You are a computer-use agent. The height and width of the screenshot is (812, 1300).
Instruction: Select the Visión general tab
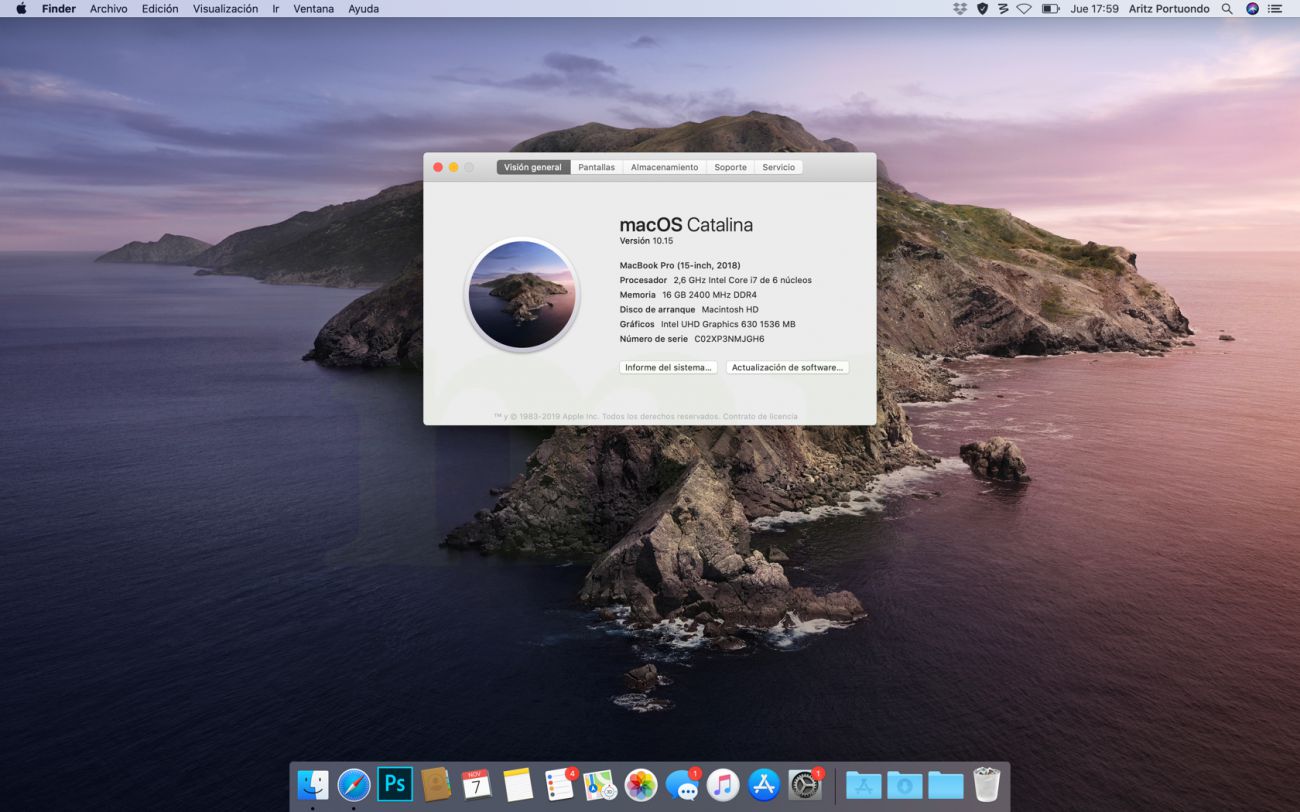[533, 167]
